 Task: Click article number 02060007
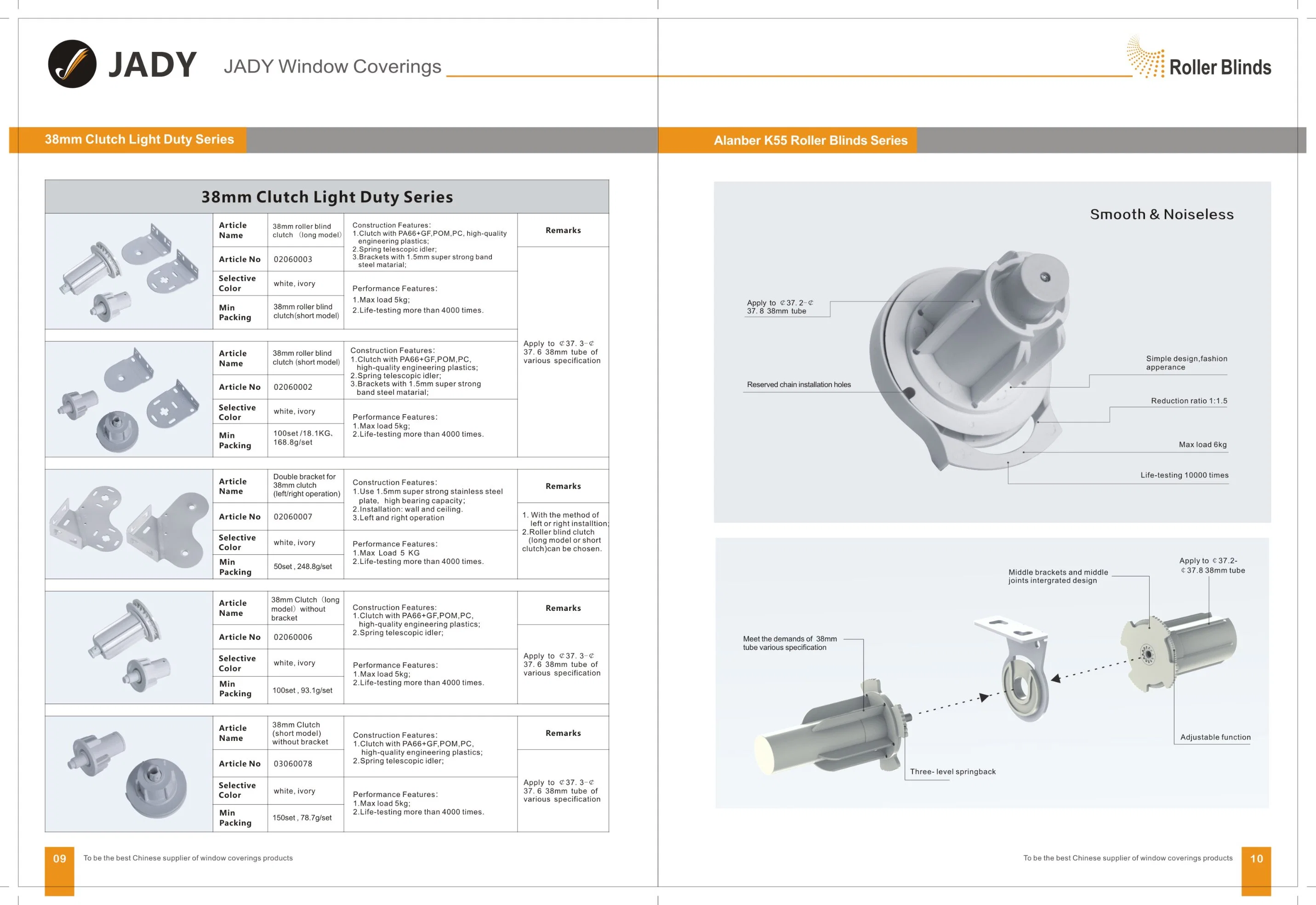point(292,517)
